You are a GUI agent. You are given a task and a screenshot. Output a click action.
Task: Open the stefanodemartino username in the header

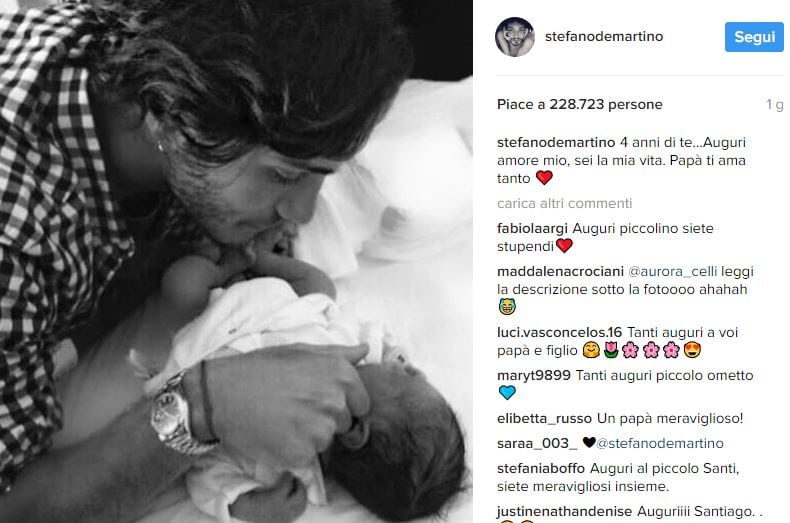pyautogui.click(x=604, y=36)
